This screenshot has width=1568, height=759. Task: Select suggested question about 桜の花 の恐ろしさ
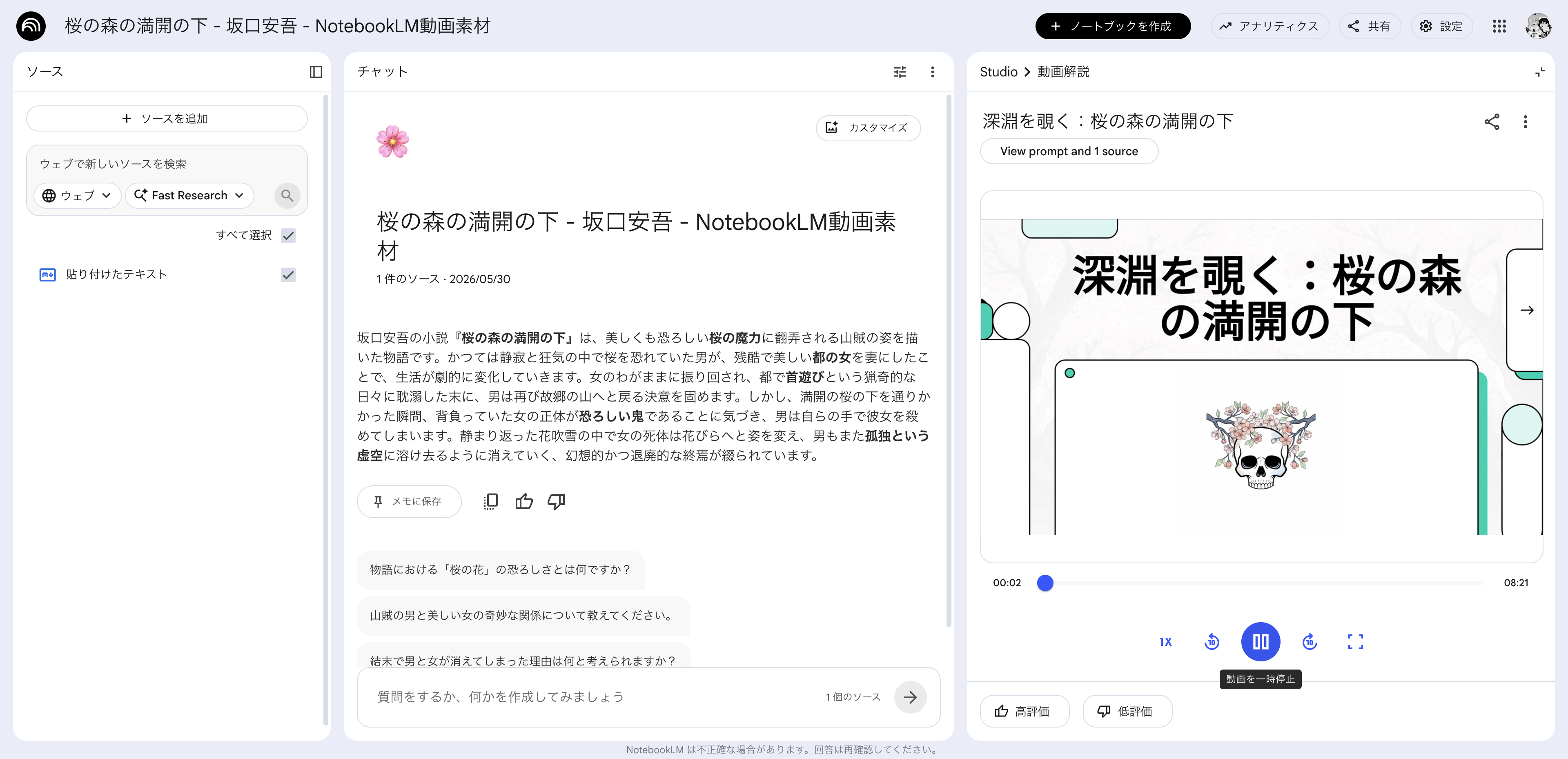500,569
